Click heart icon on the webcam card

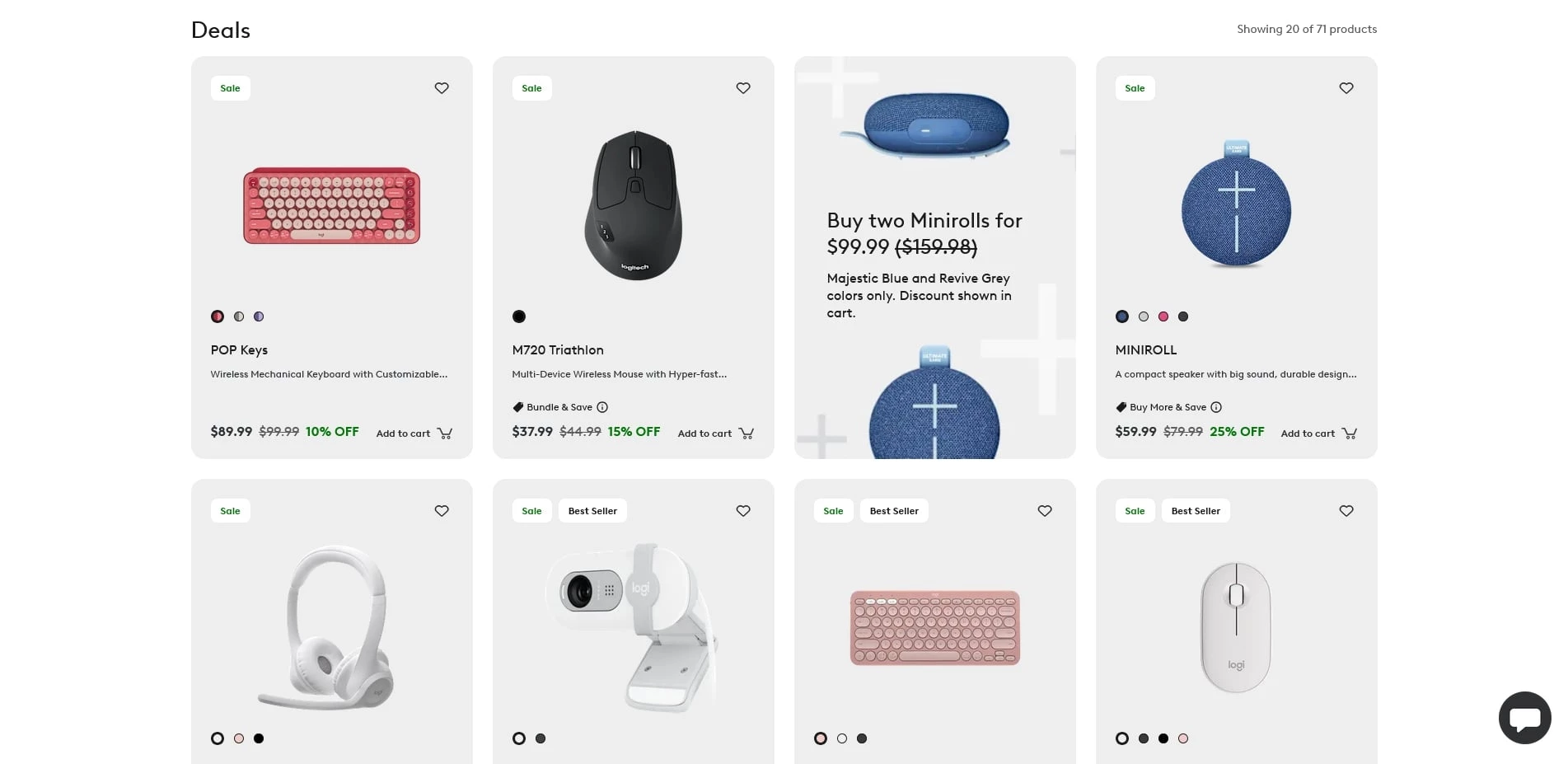tap(743, 511)
